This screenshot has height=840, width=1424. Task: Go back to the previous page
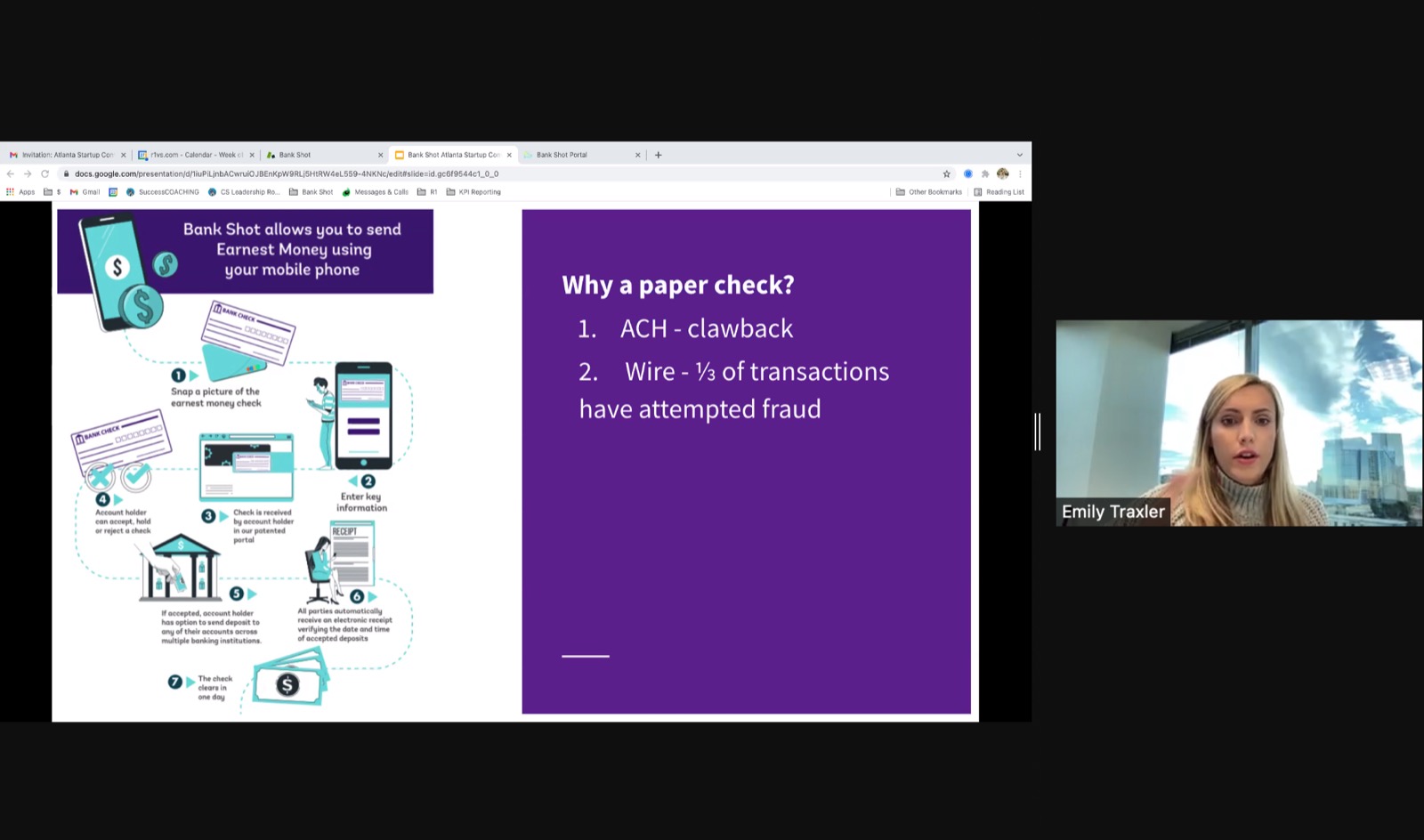(x=11, y=174)
